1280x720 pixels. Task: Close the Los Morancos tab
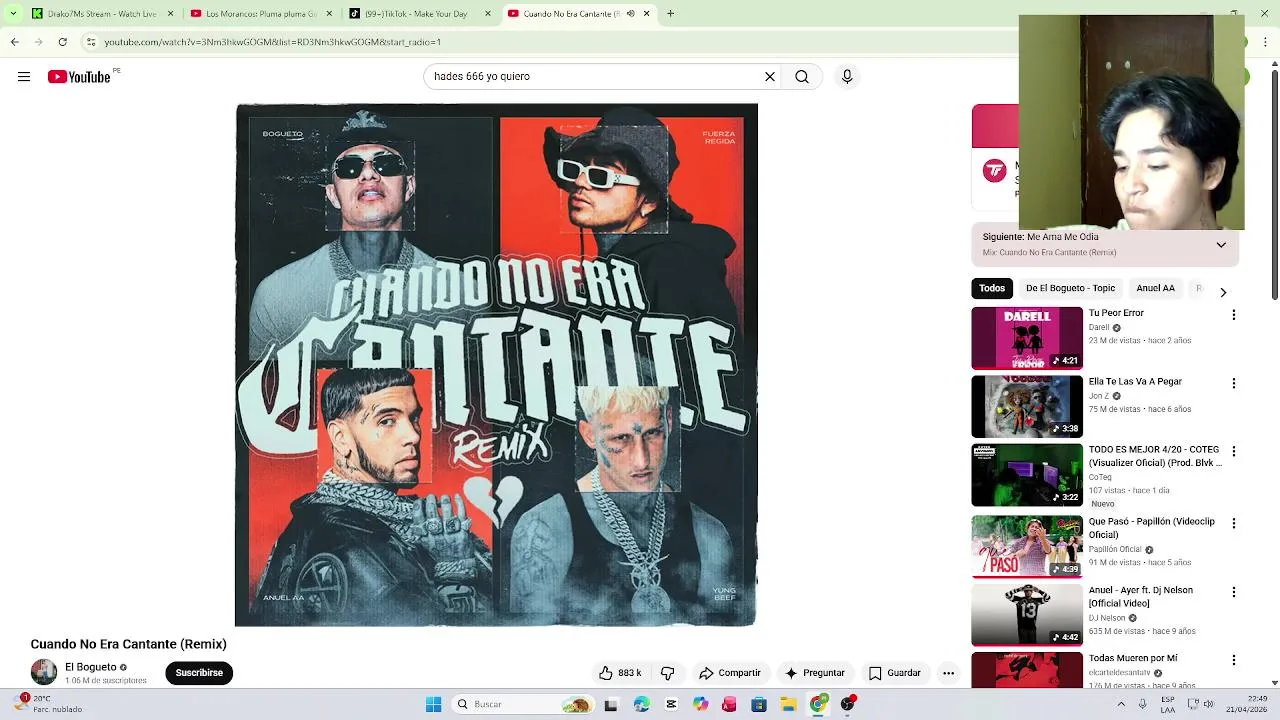[329, 14]
